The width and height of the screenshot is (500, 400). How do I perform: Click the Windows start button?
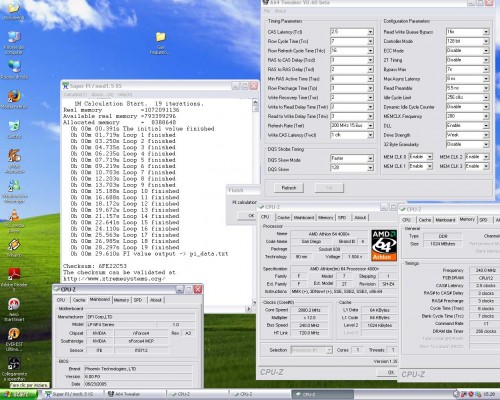18,394
